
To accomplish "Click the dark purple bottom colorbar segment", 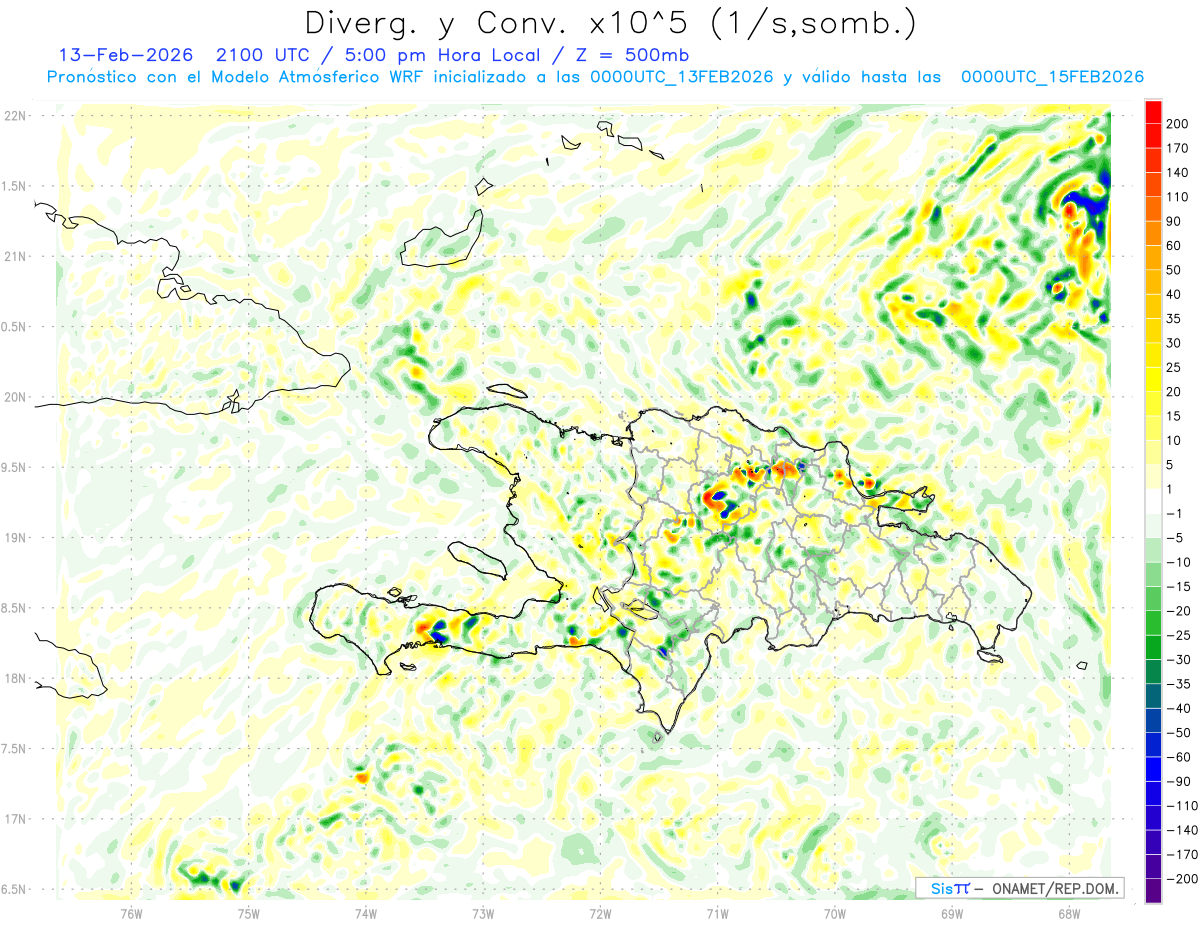I will [x=1153, y=891].
